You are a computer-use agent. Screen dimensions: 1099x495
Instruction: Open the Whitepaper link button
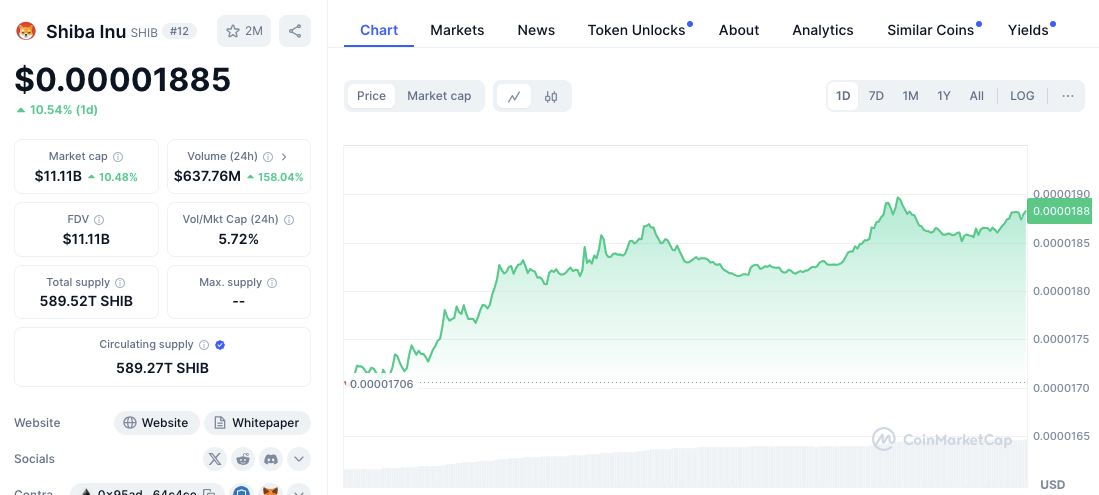coord(257,423)
